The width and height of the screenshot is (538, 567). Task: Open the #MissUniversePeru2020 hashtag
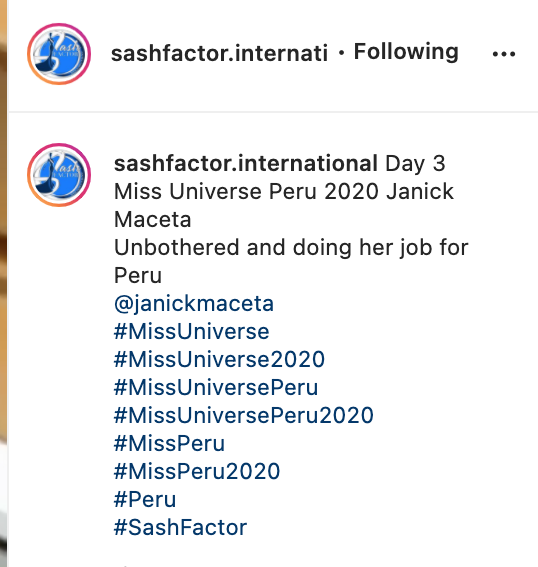(x=244, y=415)
